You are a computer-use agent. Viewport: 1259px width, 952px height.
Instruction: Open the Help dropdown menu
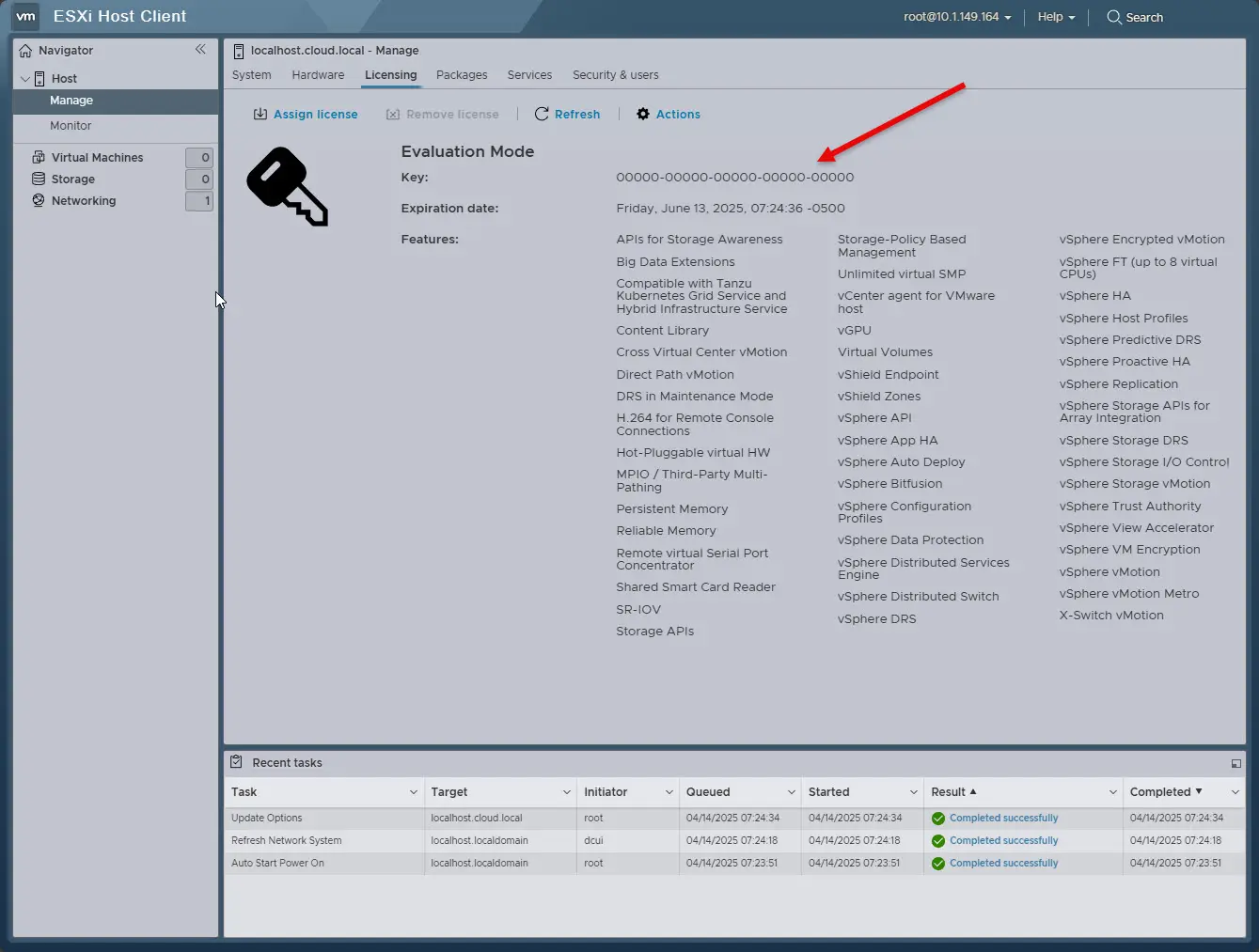(x=1056, y=17)
